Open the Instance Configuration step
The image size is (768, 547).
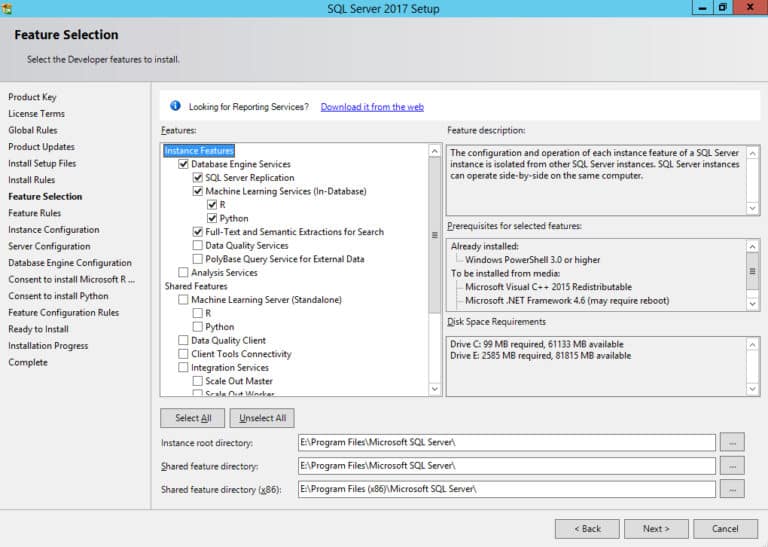pyautogui.click(x=53, y=230)
